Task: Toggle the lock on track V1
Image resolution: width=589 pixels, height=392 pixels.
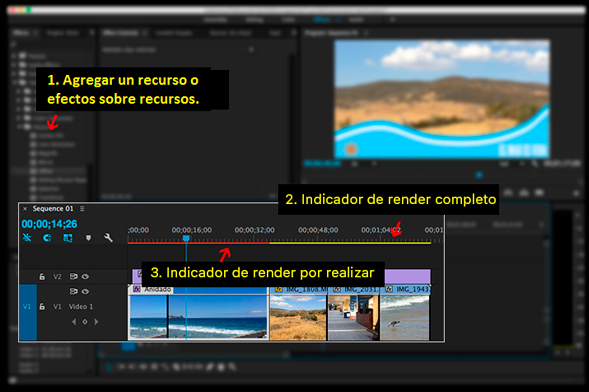Action: tap(42, 306)
